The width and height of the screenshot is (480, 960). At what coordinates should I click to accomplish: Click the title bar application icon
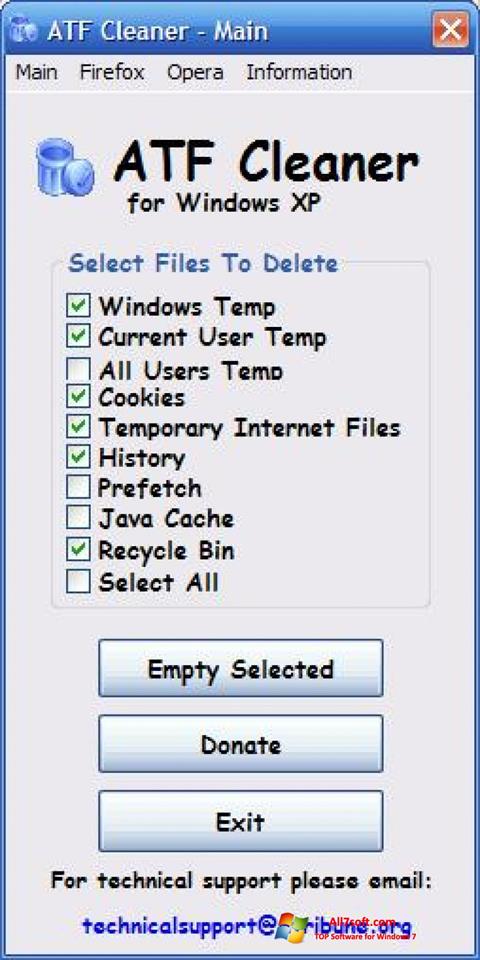(24, 30)
